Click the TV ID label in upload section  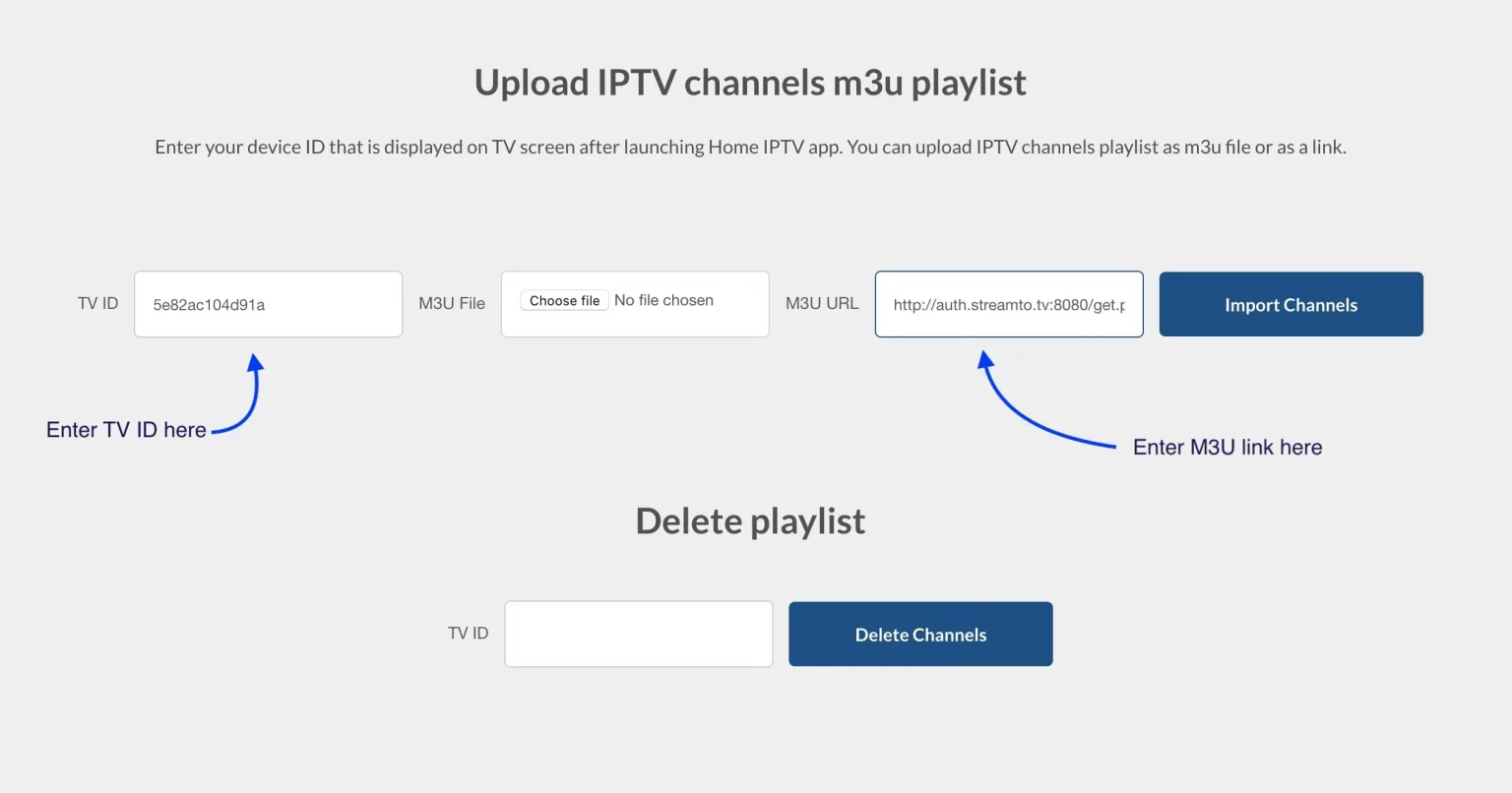tap(97, 303)
